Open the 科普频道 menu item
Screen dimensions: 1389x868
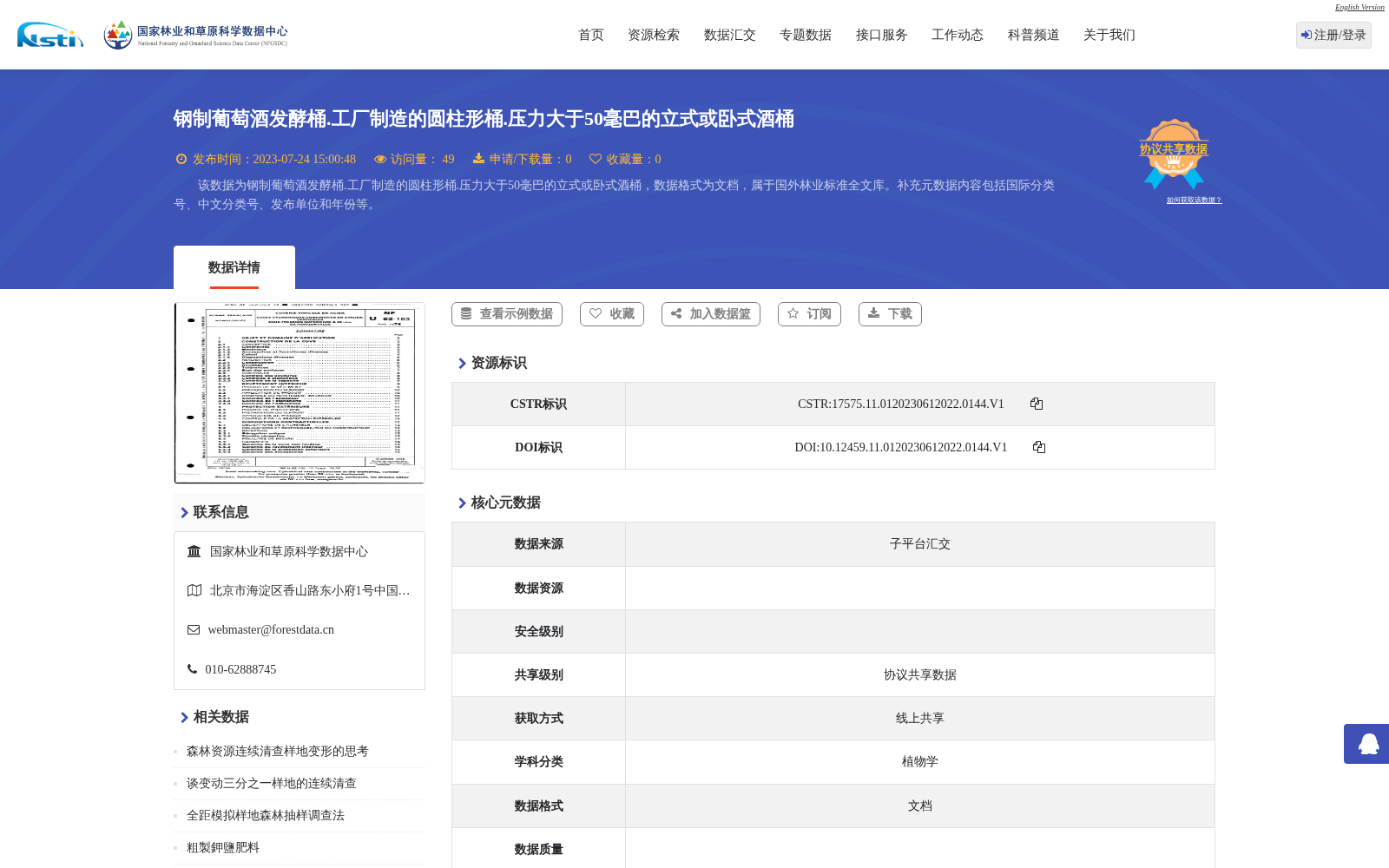click(1034, 35)
